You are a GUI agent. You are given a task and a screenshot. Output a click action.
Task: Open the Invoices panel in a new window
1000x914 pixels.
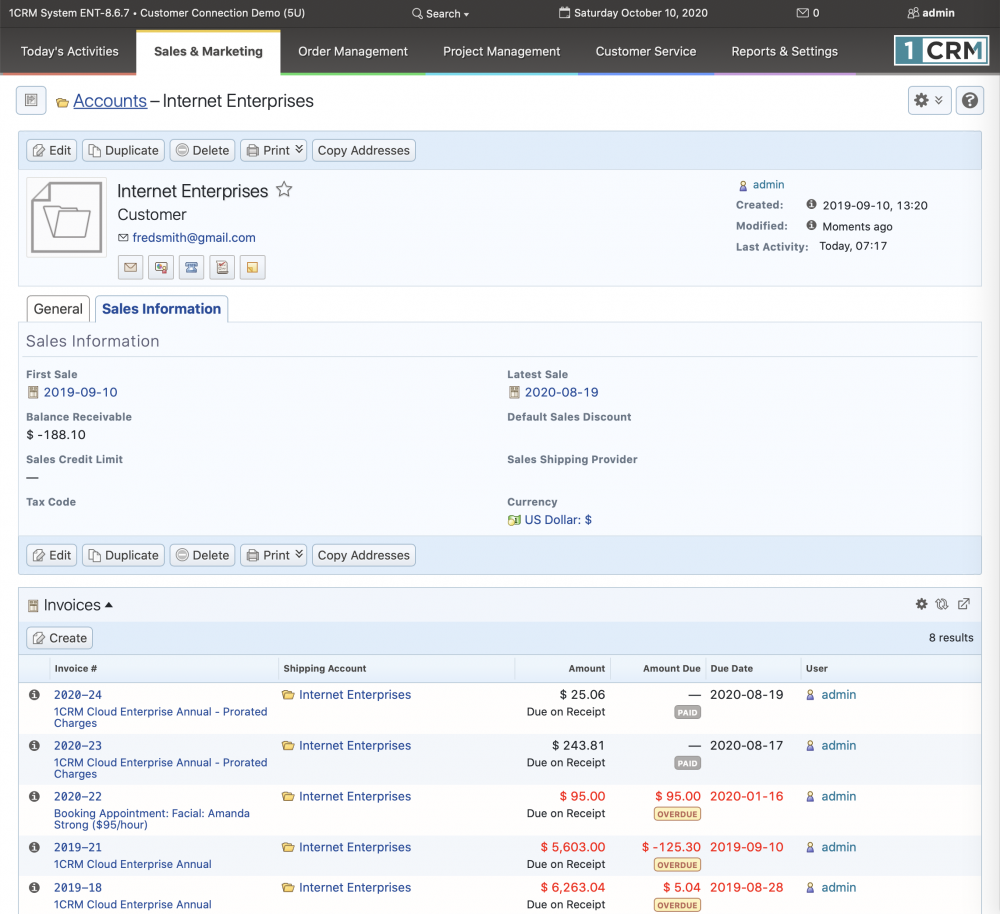964,604
